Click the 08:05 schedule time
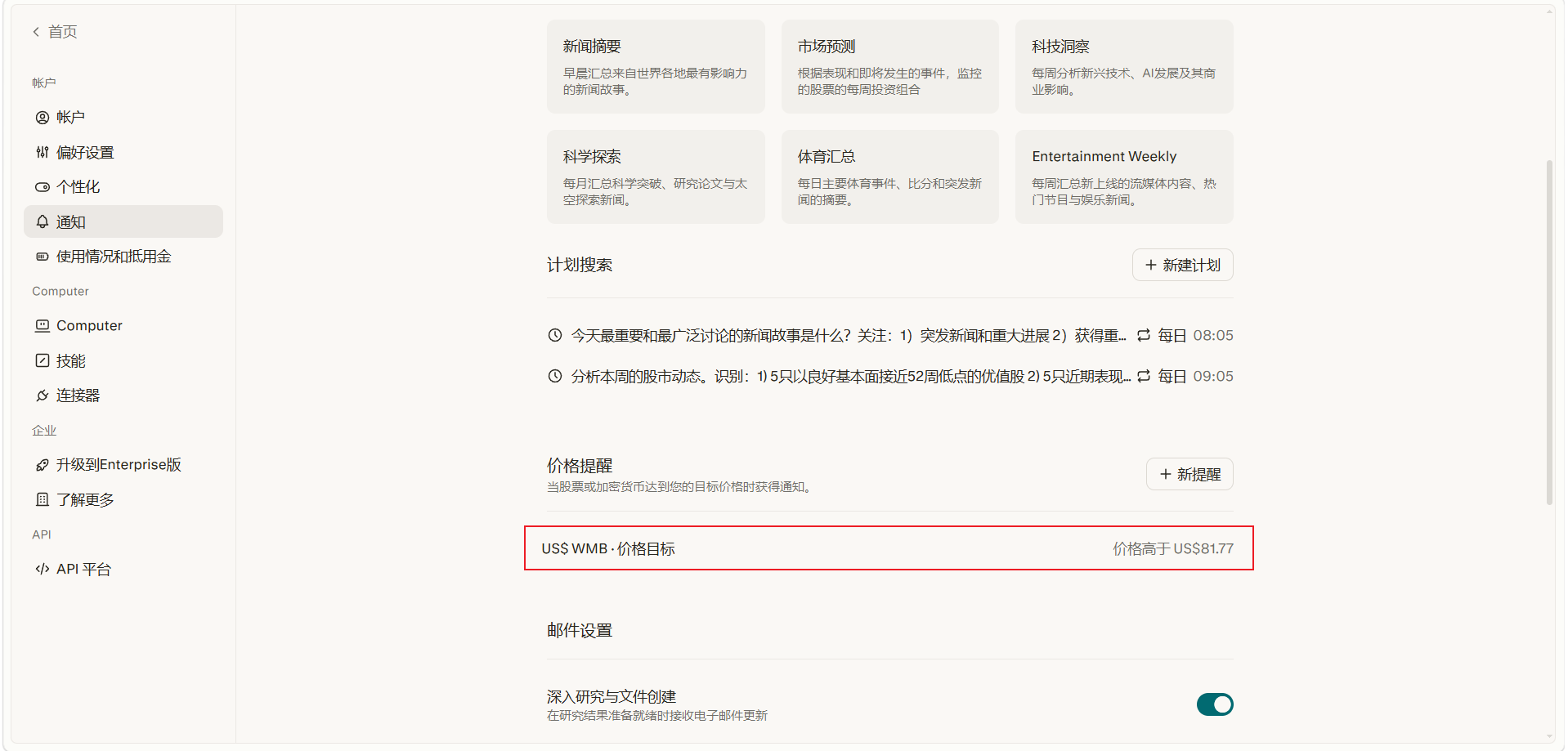1568x751 pixels. 1213,335
